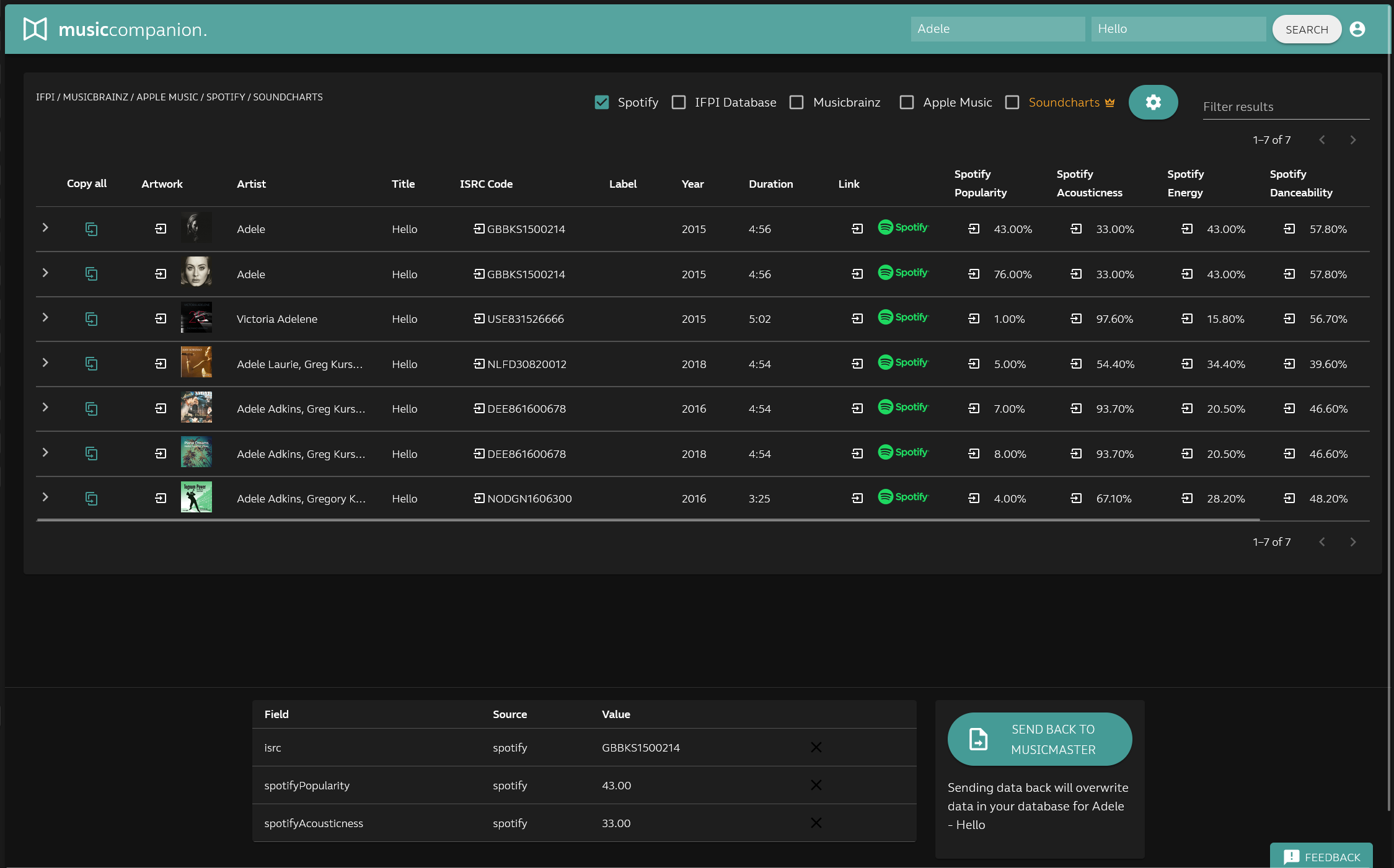Screen dimensions: 1394x868
Task: Go to previous page at top pagination
Action: 1322,140
